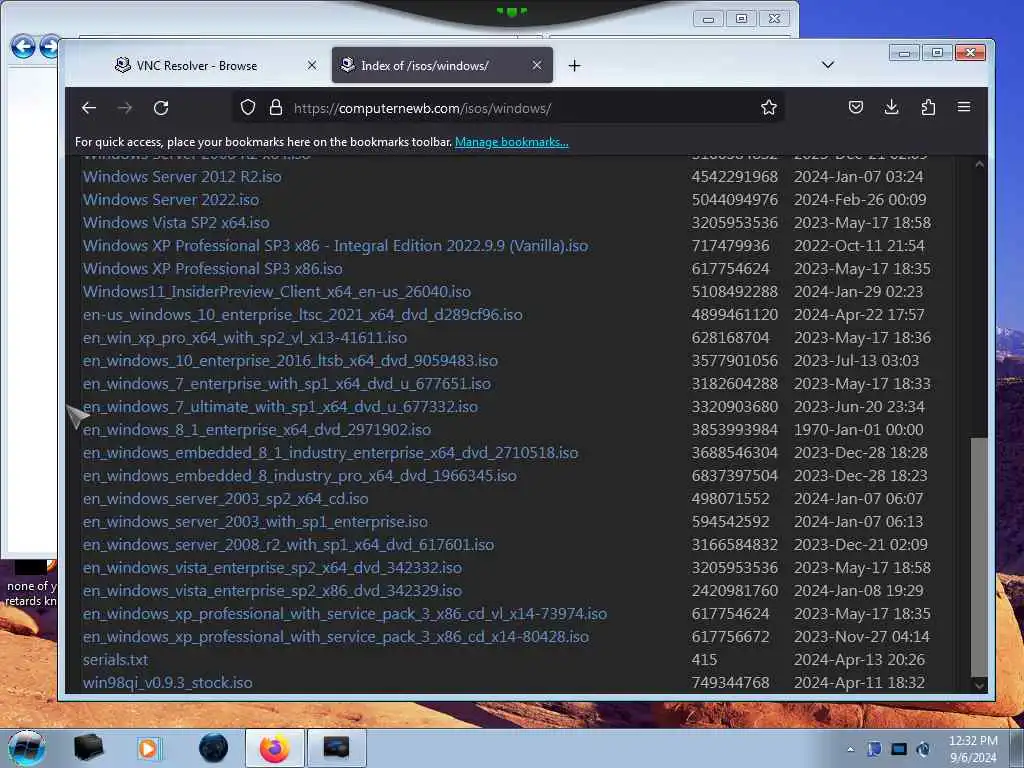The height and width of the screenshot is (768, 1024).
Task: Click the page scrollbar down arrow
Action: (x=979, y=685)
